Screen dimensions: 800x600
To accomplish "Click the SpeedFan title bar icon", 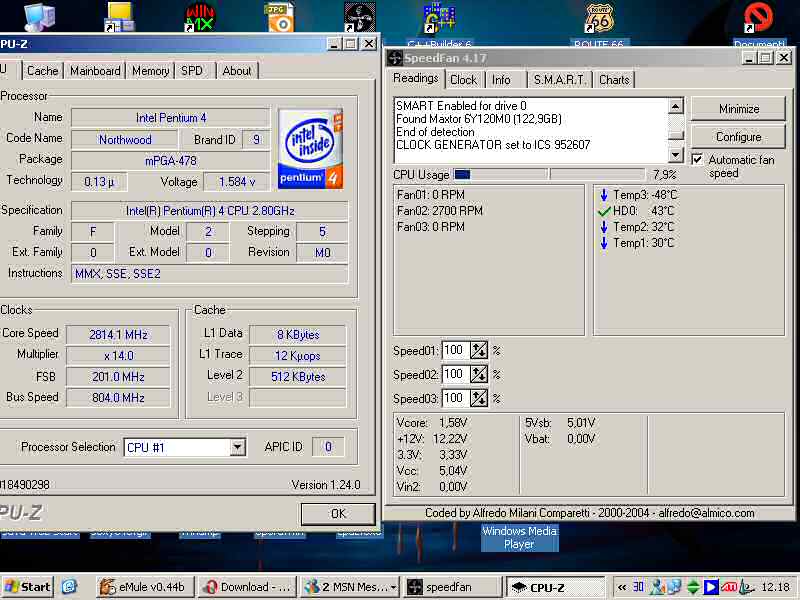I will click(x=394, y=58).
